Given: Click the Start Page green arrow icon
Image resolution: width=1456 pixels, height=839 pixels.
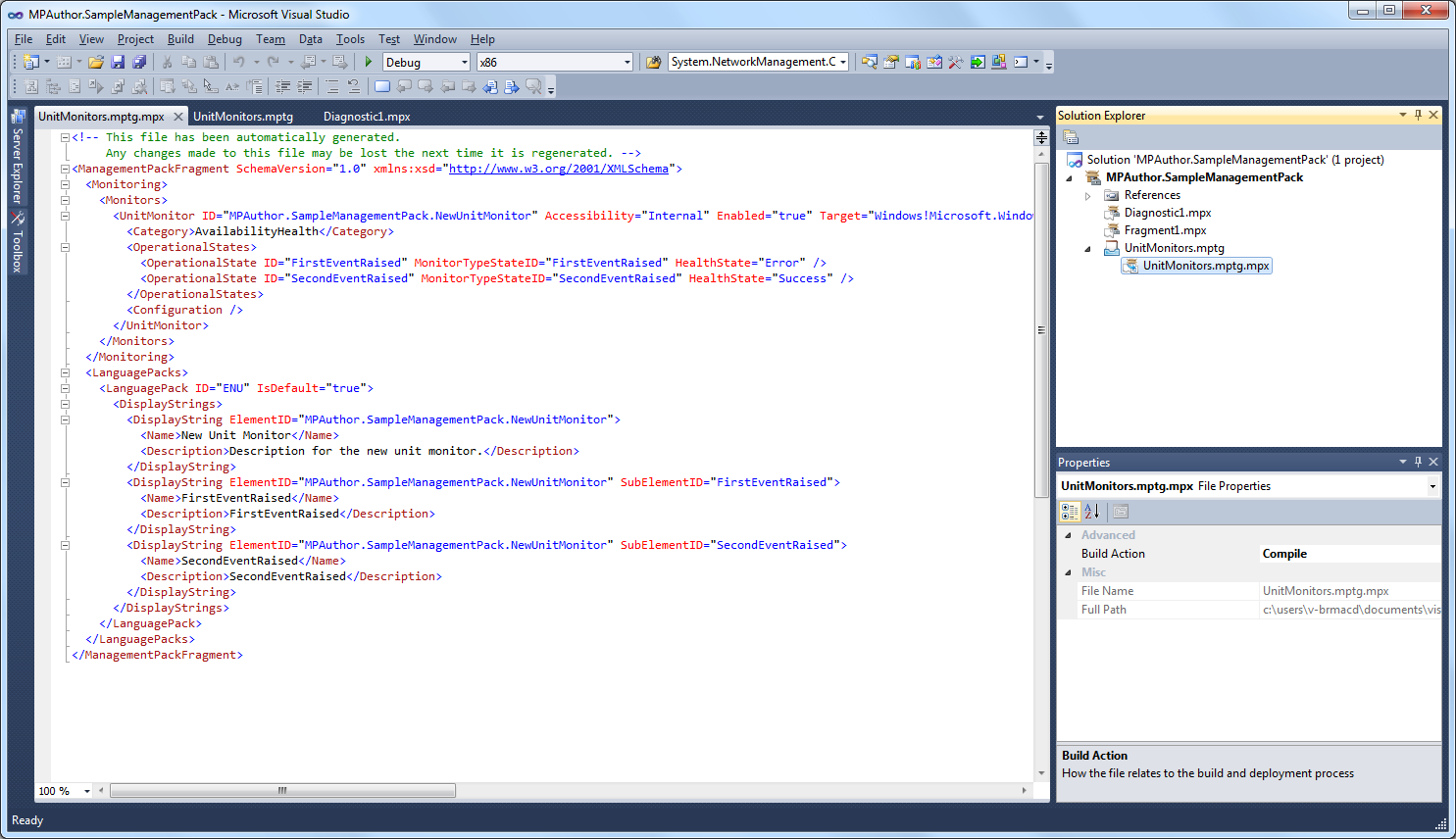Looking at the screenshot, I should pyautogui.click(x=978, y=62).
